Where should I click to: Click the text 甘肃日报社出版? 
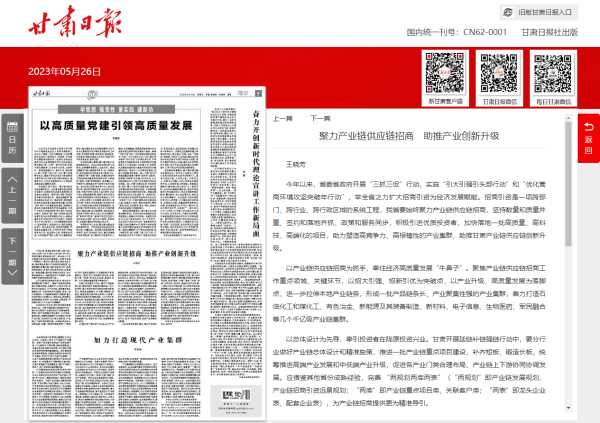549,33
